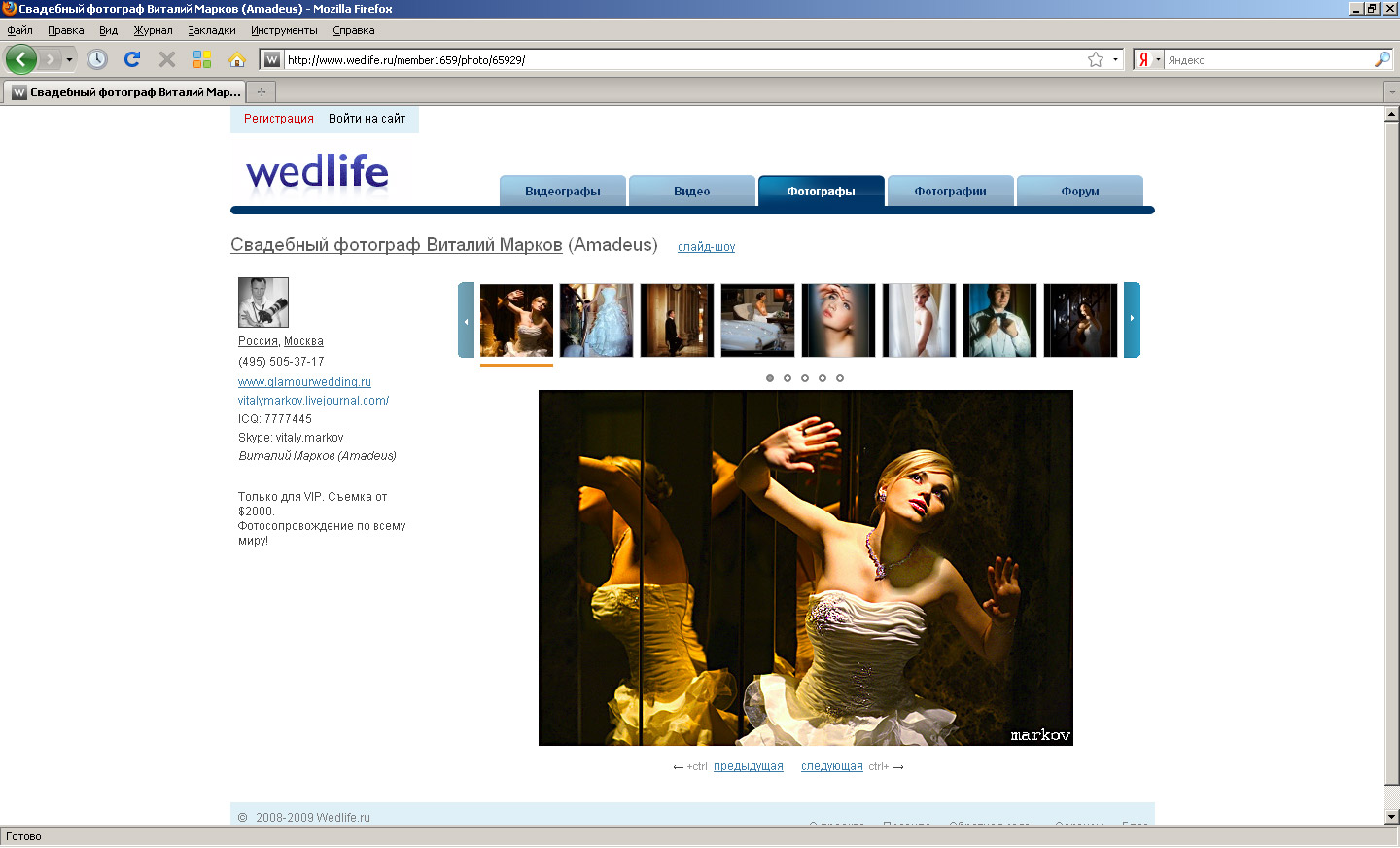Expand the Yandex search engine dropdown
1400x848 pixels.
click(x=1158, y=59)
